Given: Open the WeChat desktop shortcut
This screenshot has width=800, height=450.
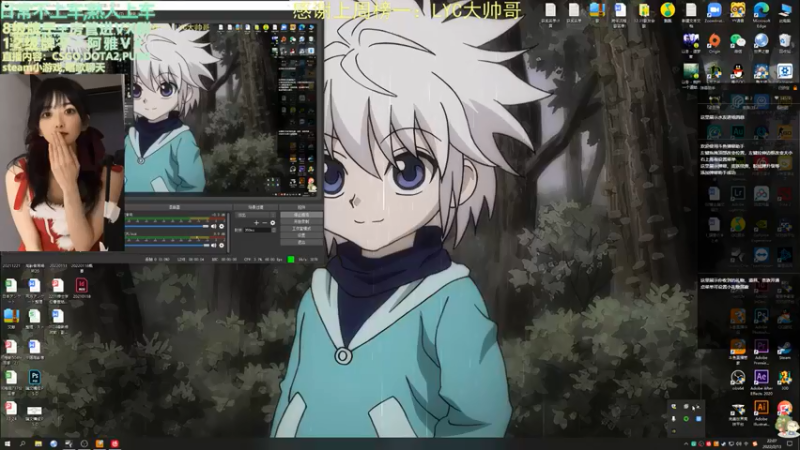Looking at the screenshot, I should tap(737, 41).
